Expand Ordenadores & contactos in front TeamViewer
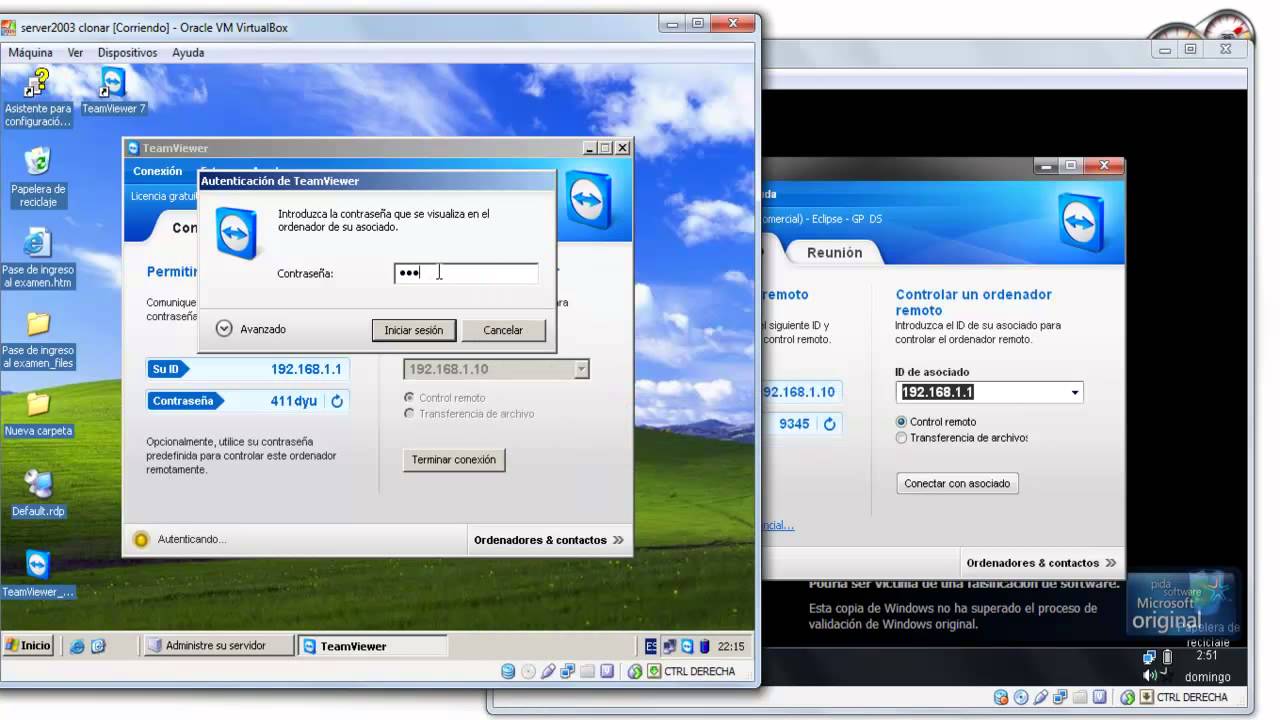Image resolution: width=1280 pixels, height=720 pixels. [x=548, y=540]
